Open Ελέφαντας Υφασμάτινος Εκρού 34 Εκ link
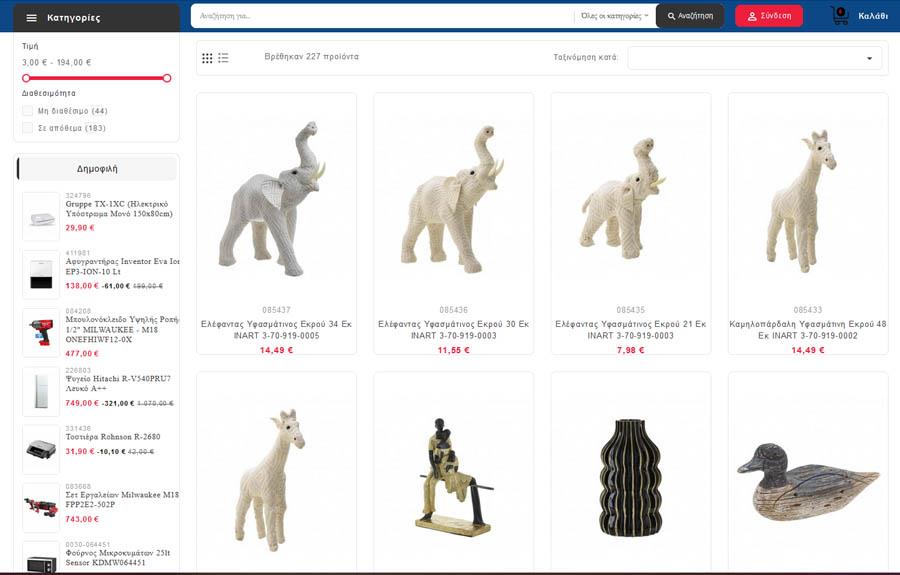This screenshot has width=900, height=575. tap(276, 330)
